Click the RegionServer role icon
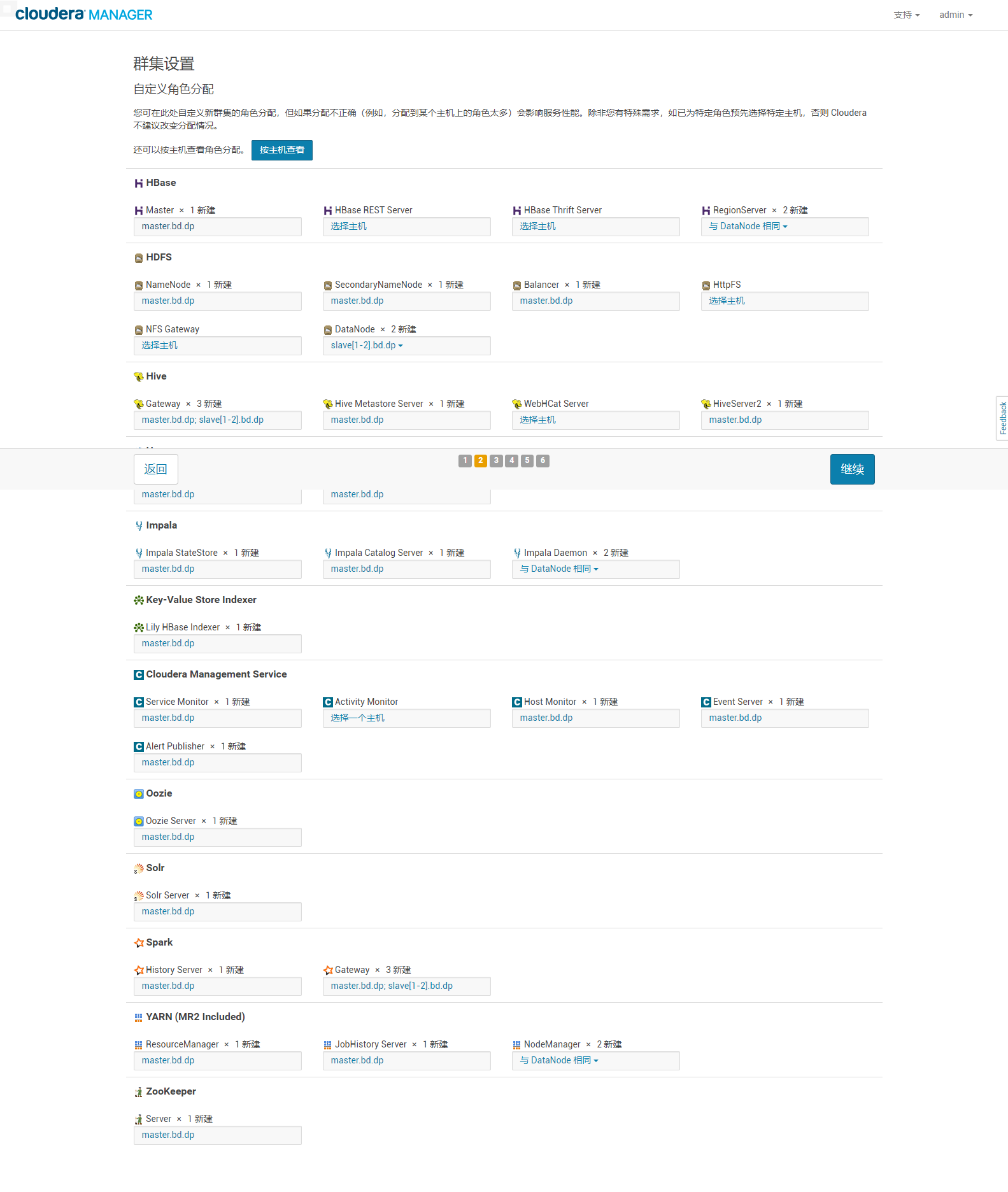Image resolution: width=1008 pixels, height=1192 pixels. (x=706, y=211)
